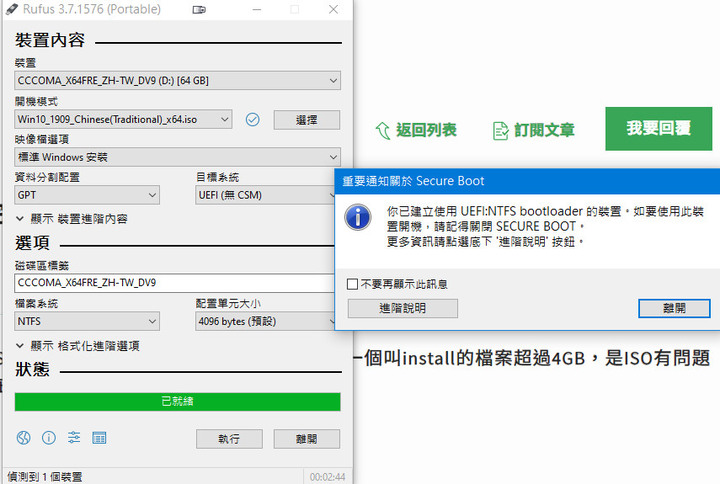Click the 狀態 section heading
Screen dimensions: 720x484
click(x=32, y=369)
